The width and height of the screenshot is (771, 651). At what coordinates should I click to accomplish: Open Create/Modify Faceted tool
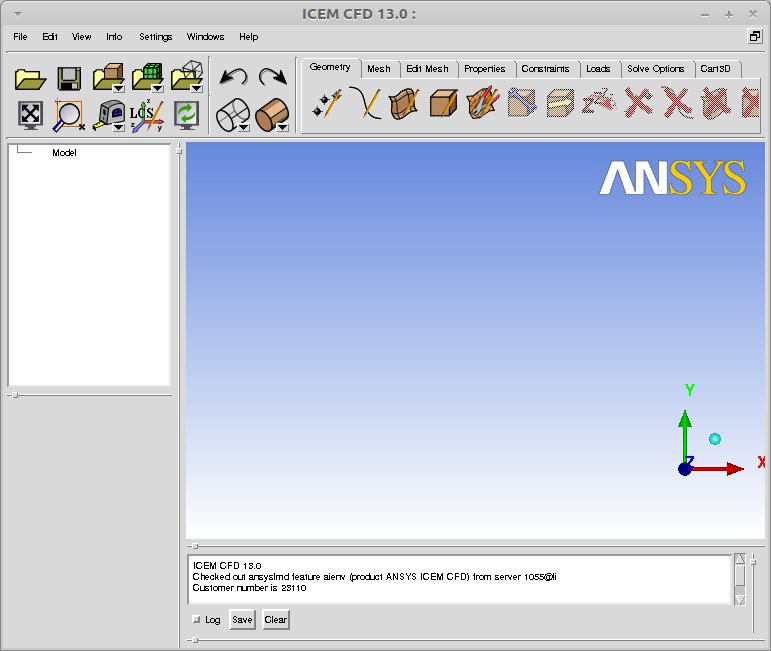pos(483,103)
